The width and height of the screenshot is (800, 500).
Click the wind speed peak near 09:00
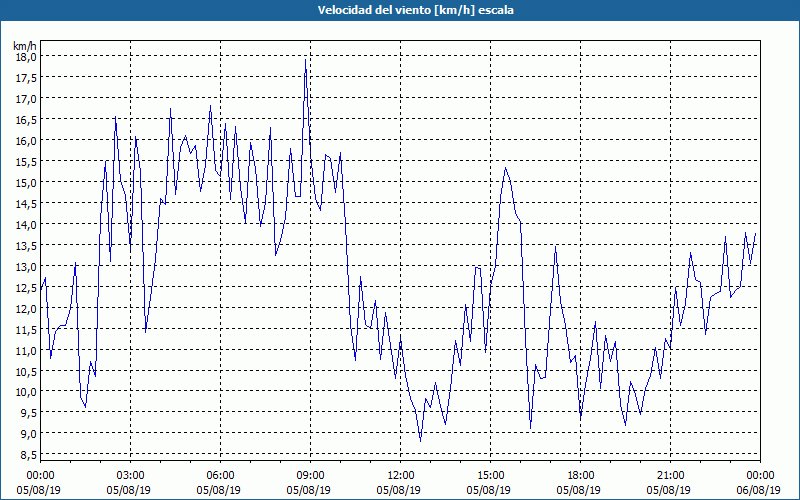click(x=305, y=60)
